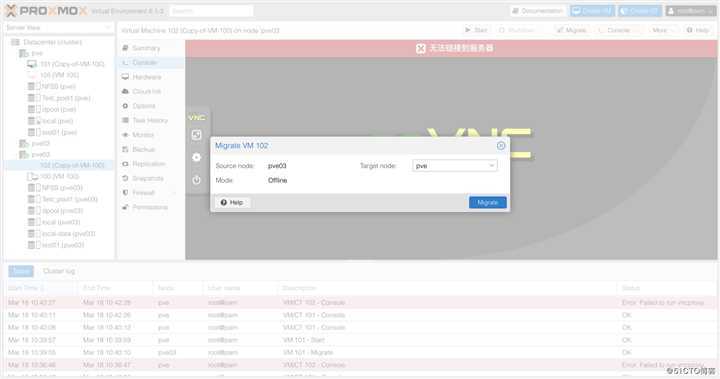This screenshot has height=379, width=720.
Task: Click the VNC fullscreen icon
Action: (197, 135)
